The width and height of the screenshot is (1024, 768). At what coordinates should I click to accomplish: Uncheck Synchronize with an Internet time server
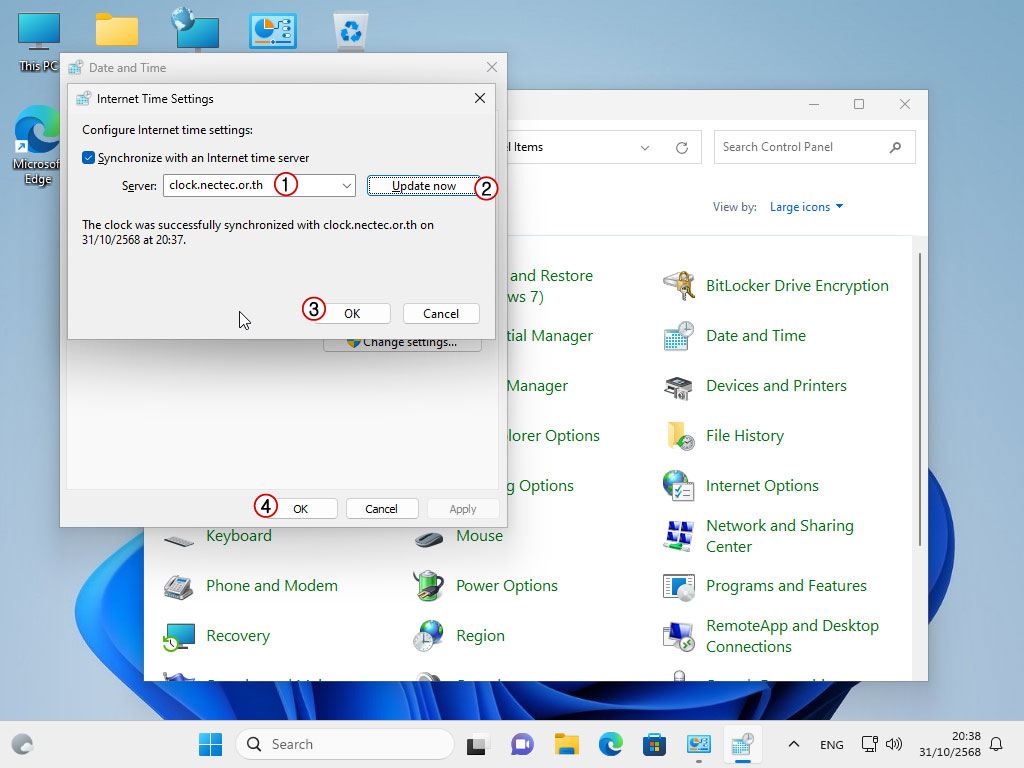pos(89,158)
